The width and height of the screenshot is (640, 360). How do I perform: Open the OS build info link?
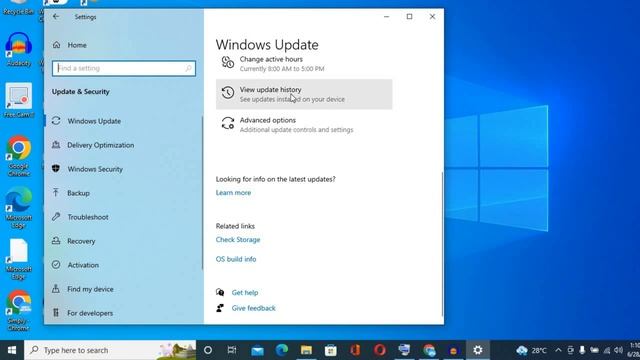(236, 259)
